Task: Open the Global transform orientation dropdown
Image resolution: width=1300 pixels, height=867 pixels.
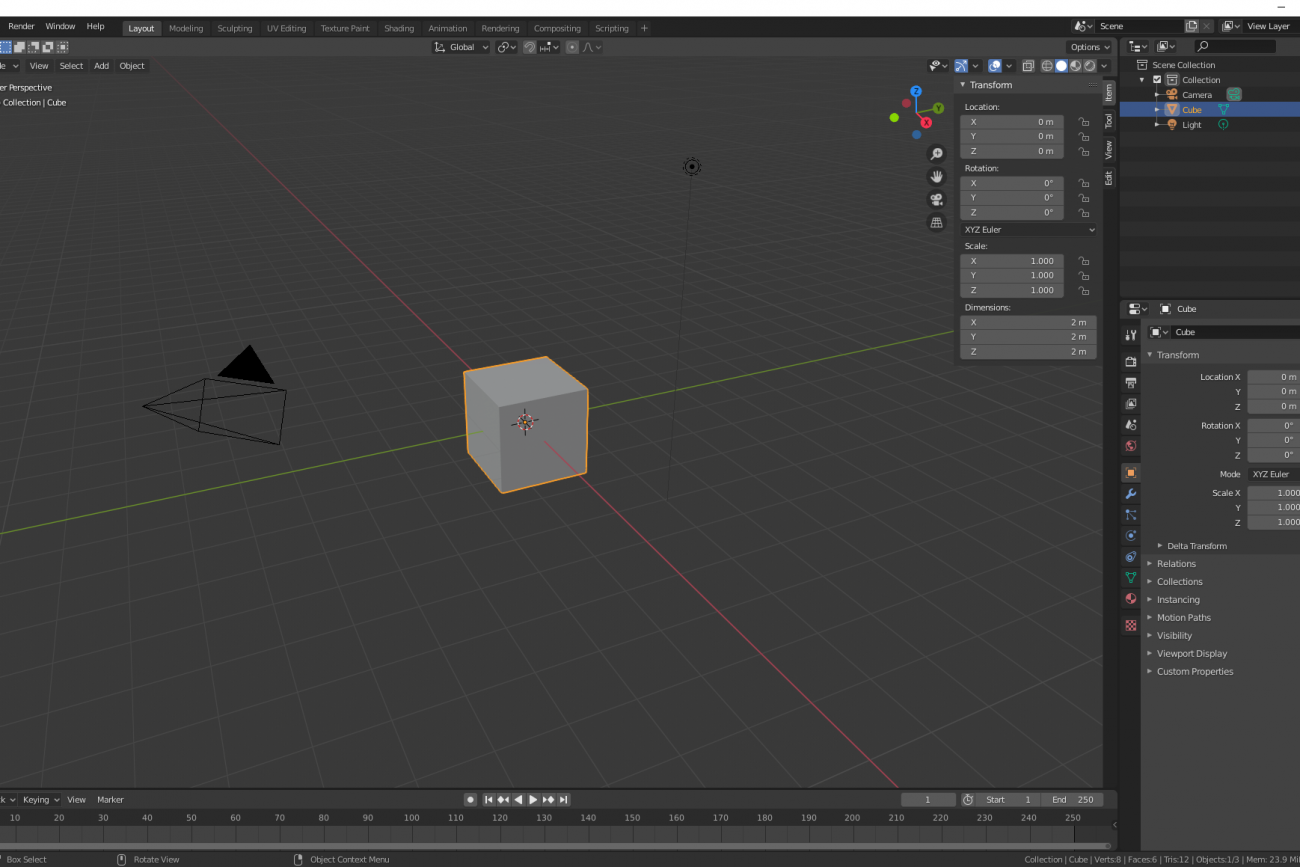Action: (x=462, y=47)
